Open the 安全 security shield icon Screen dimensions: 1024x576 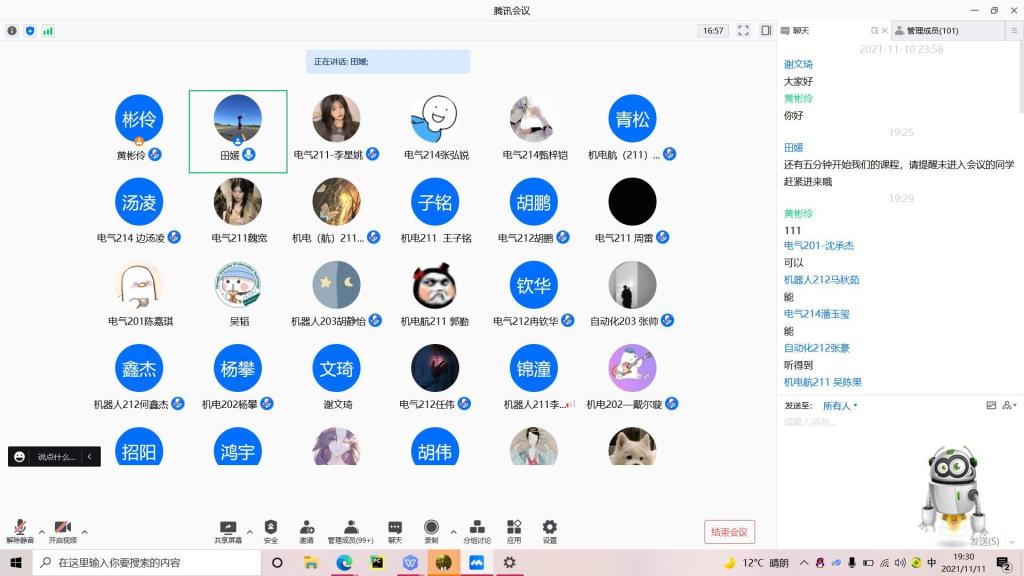[271, 528]
